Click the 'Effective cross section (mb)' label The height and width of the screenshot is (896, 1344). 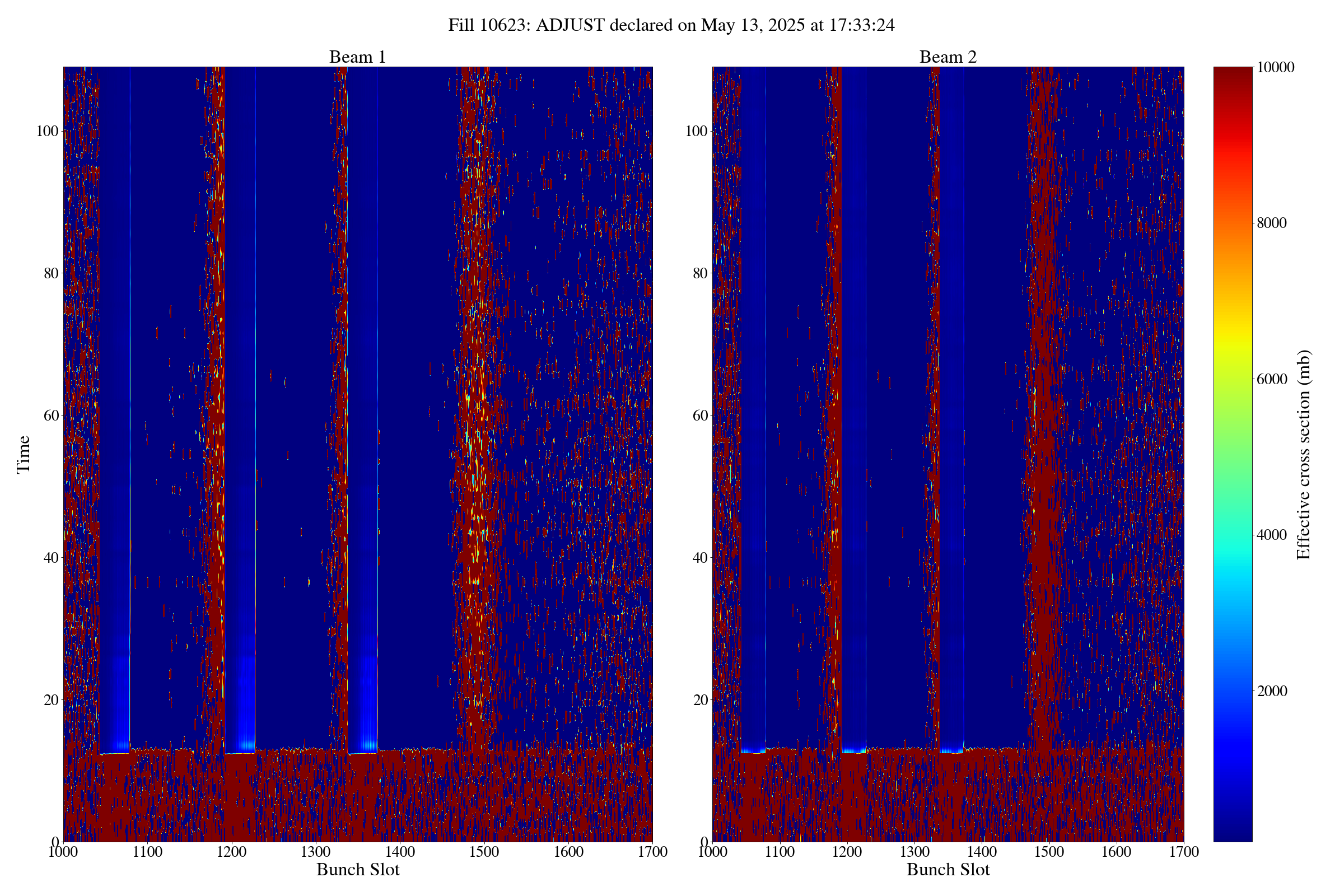click(1304, 454)
